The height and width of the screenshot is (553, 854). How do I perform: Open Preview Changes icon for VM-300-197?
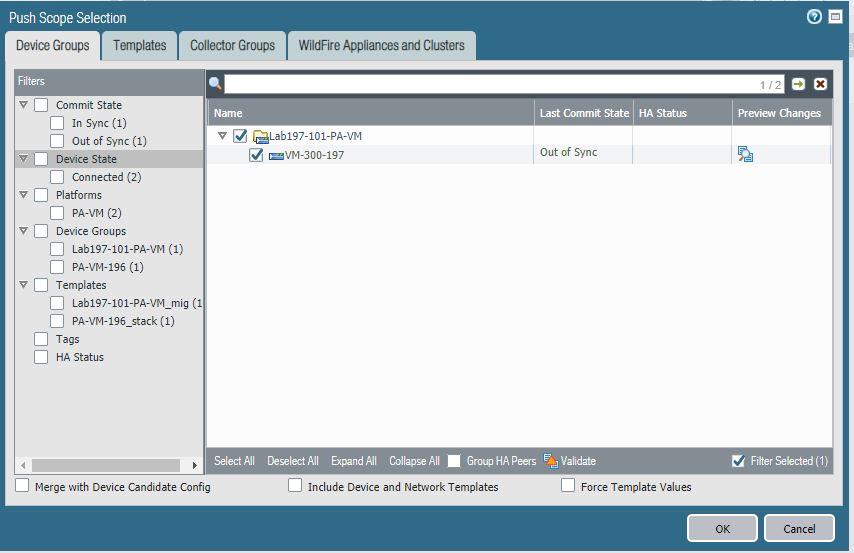pyautogui.click(x=745, y=154)
